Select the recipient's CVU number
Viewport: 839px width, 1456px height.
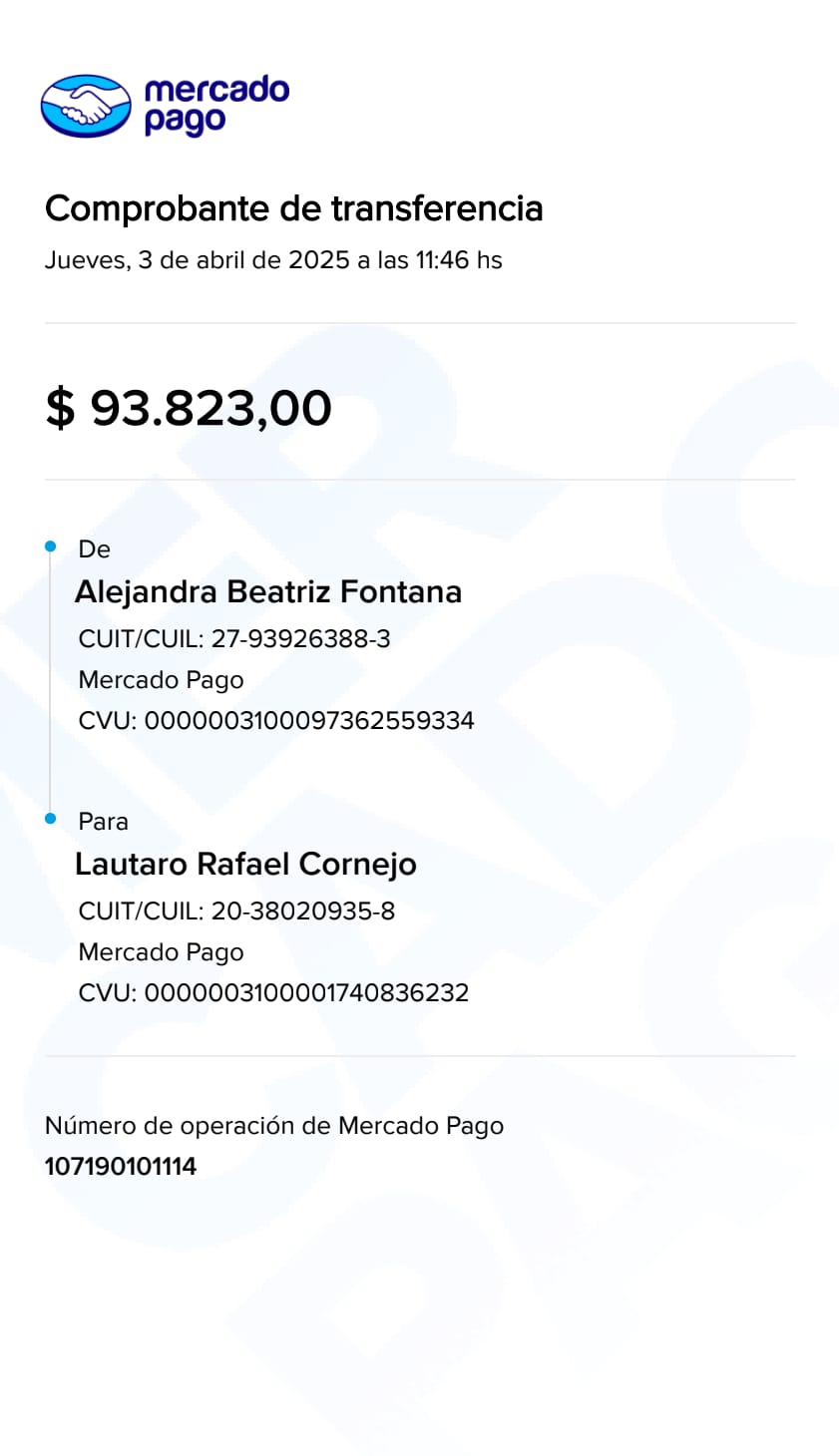[273, 993]
